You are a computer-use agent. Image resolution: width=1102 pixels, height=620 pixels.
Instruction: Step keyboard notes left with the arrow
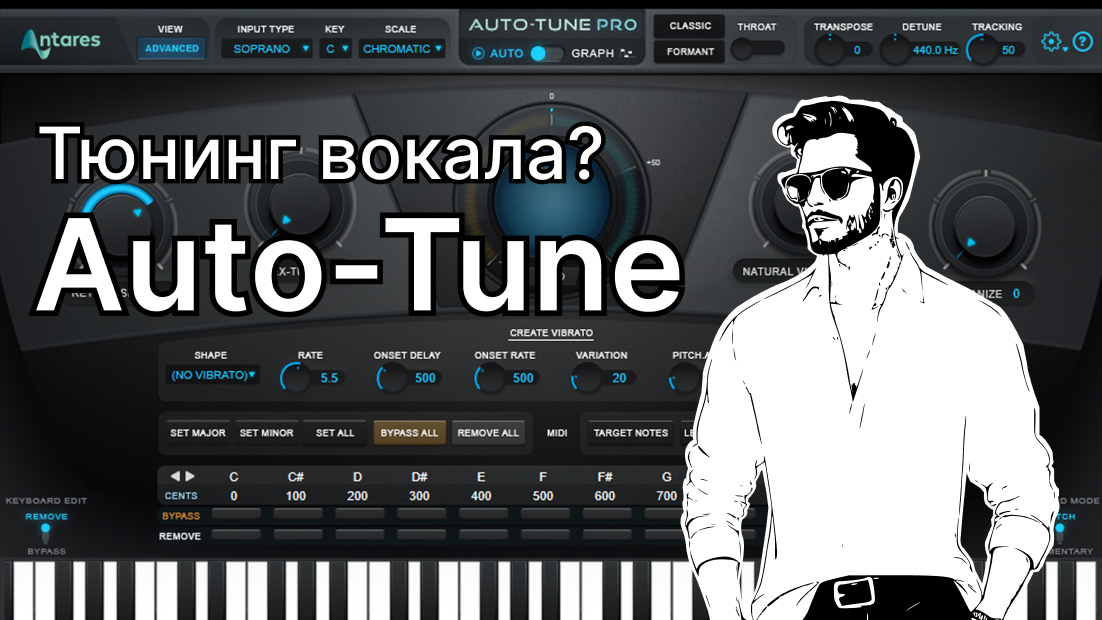click(175, 476)
